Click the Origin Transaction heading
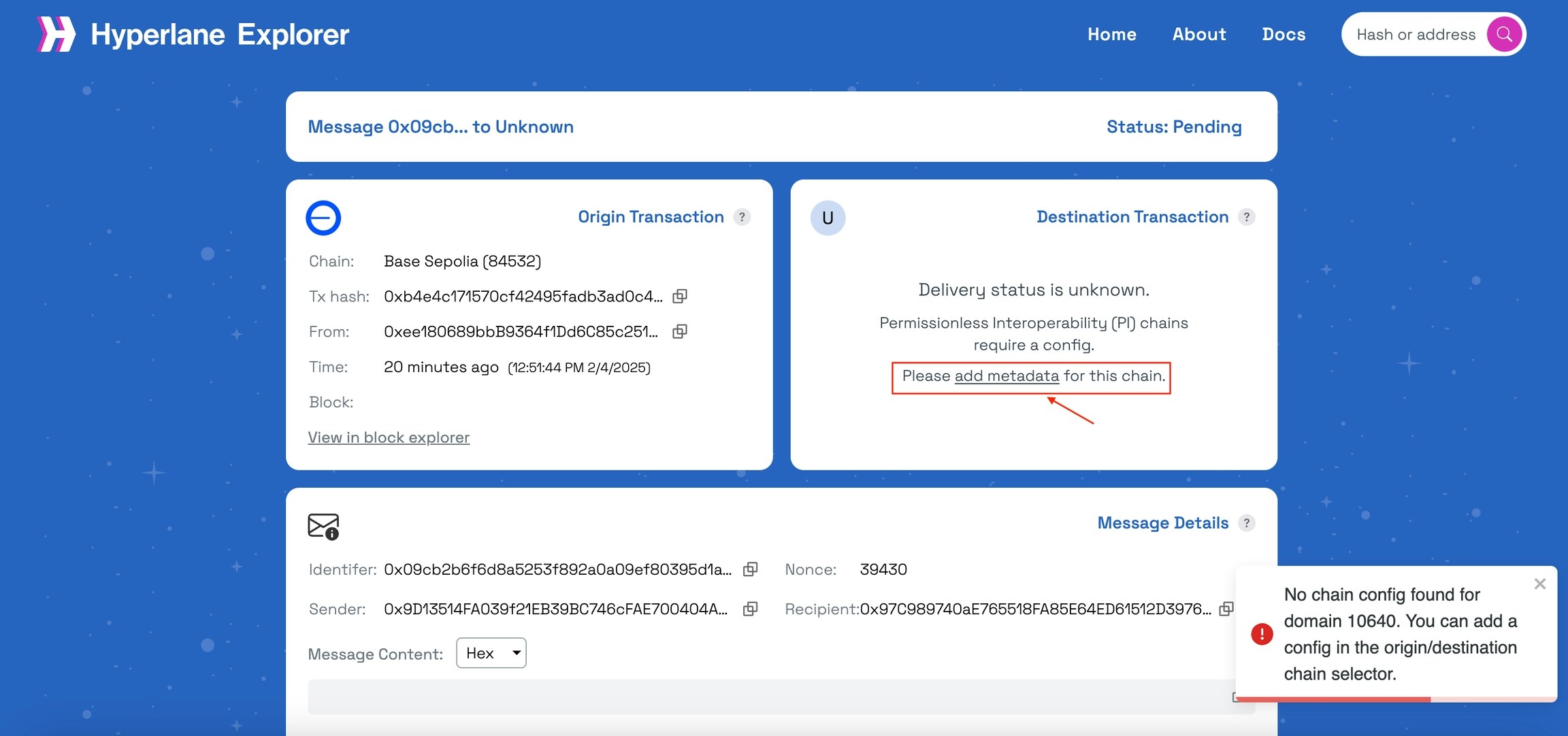The width and height of the screenshot is (1568, 736). point(651,217)
